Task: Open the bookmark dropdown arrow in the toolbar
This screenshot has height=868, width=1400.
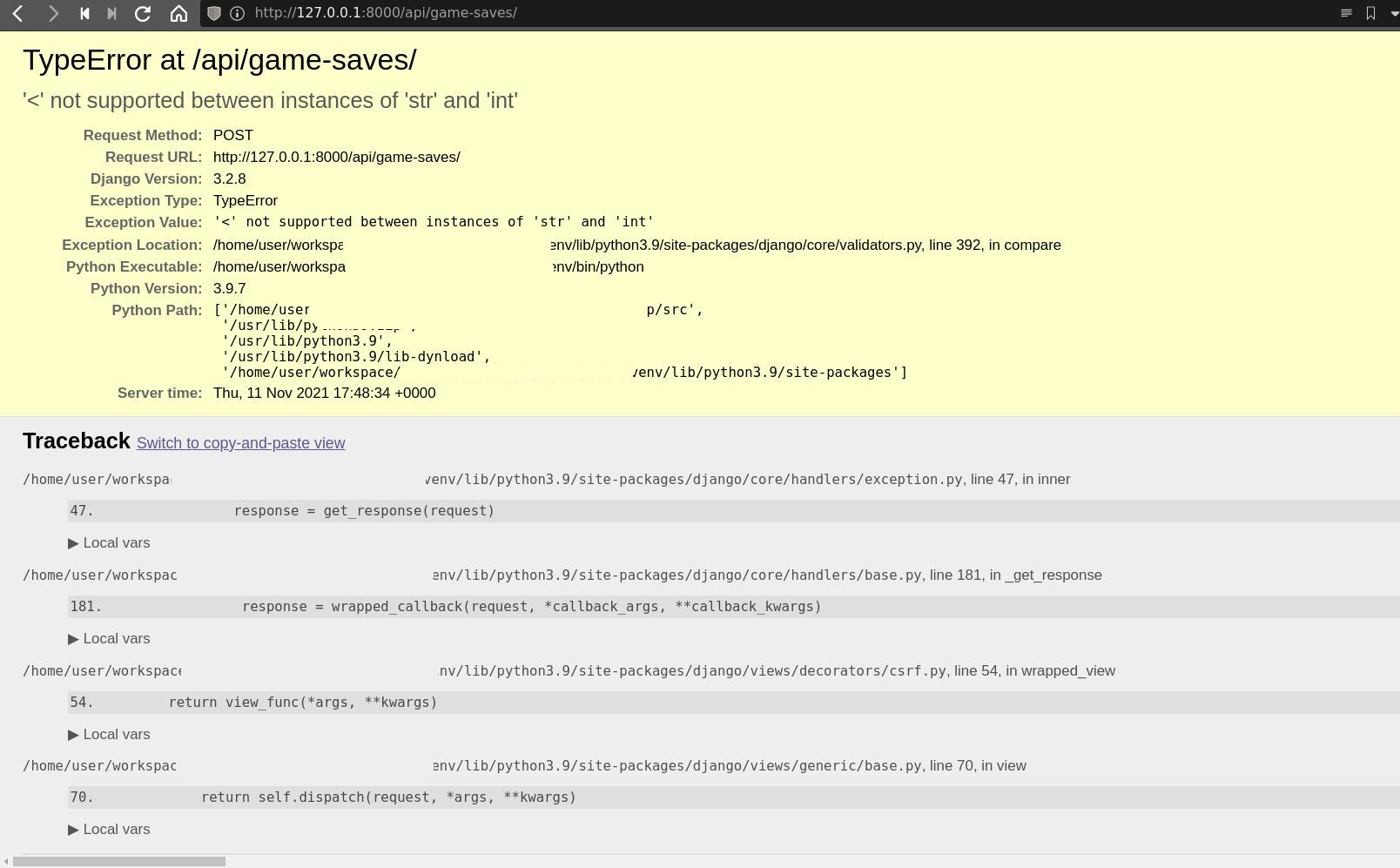Action: pyautogui.click(x=1395, y=13)
